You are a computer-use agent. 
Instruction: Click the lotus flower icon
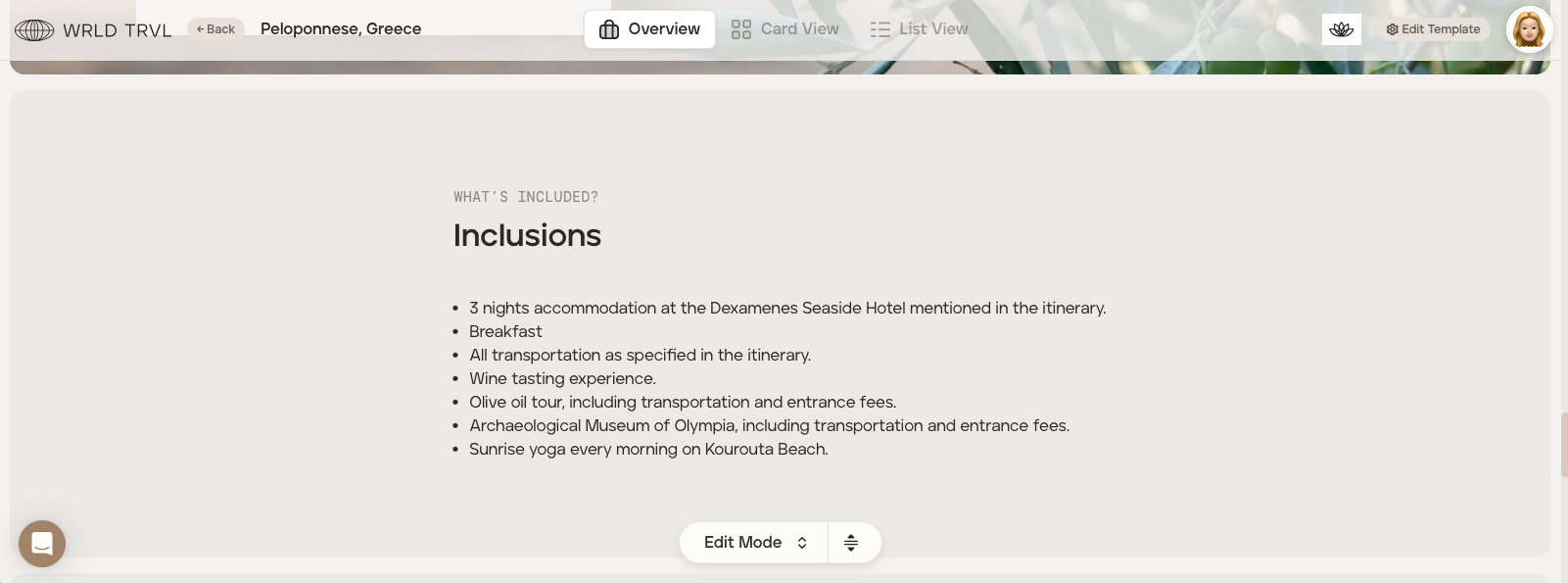tap(1341, 29)
